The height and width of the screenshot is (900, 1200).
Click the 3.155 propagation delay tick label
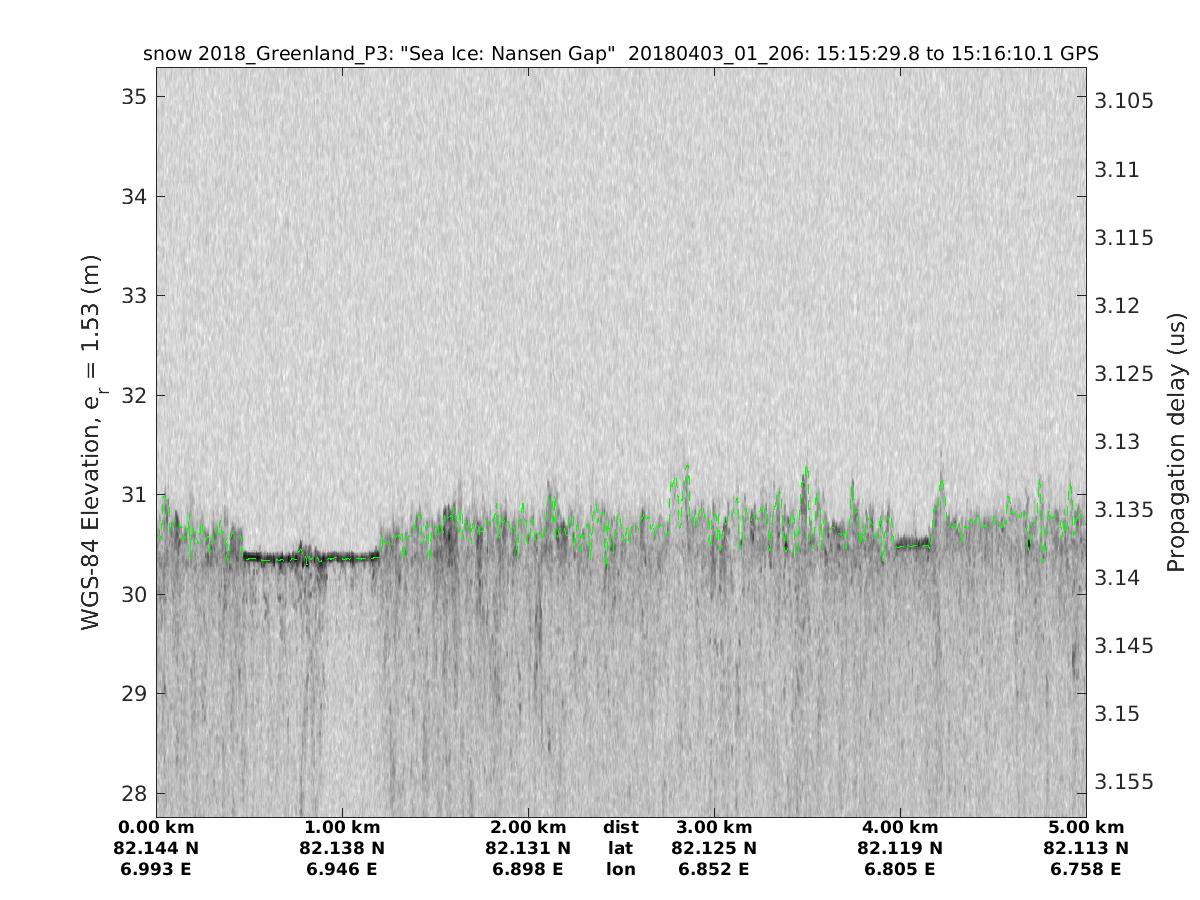(1125, 781)
